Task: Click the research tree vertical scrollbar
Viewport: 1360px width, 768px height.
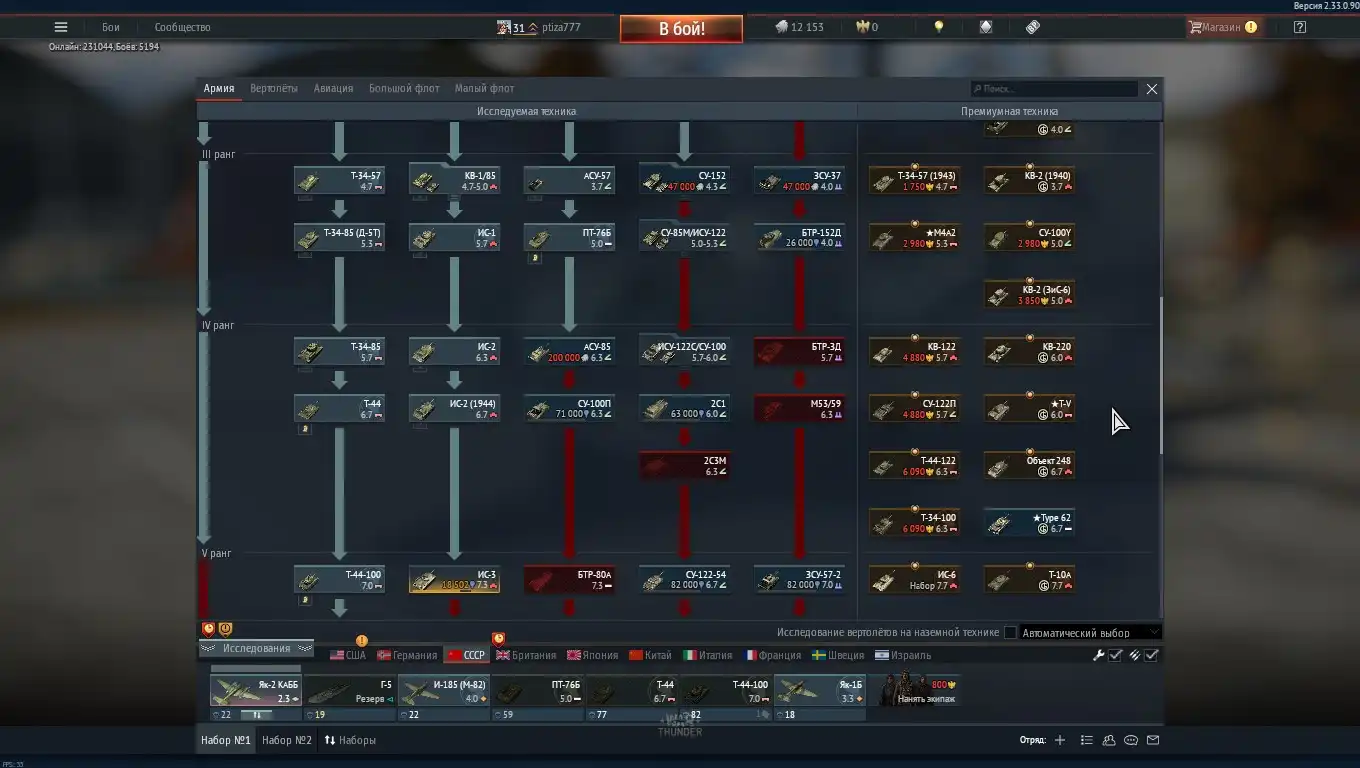Action: pos(1160,375)
